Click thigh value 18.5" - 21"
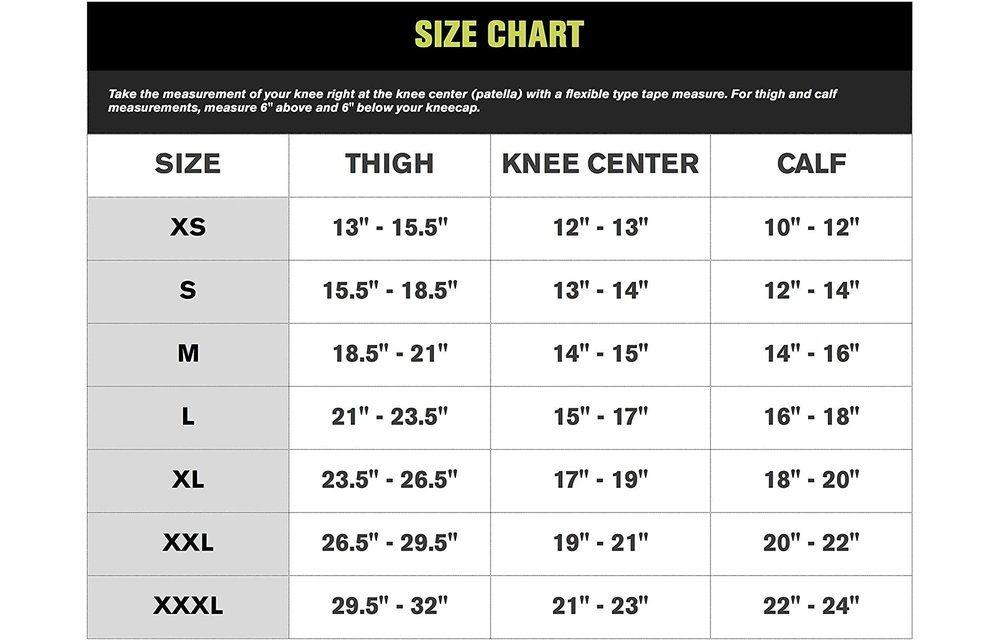Image resolution: width=1000 pixels, height=640 pixels. (x=390, y=354)
